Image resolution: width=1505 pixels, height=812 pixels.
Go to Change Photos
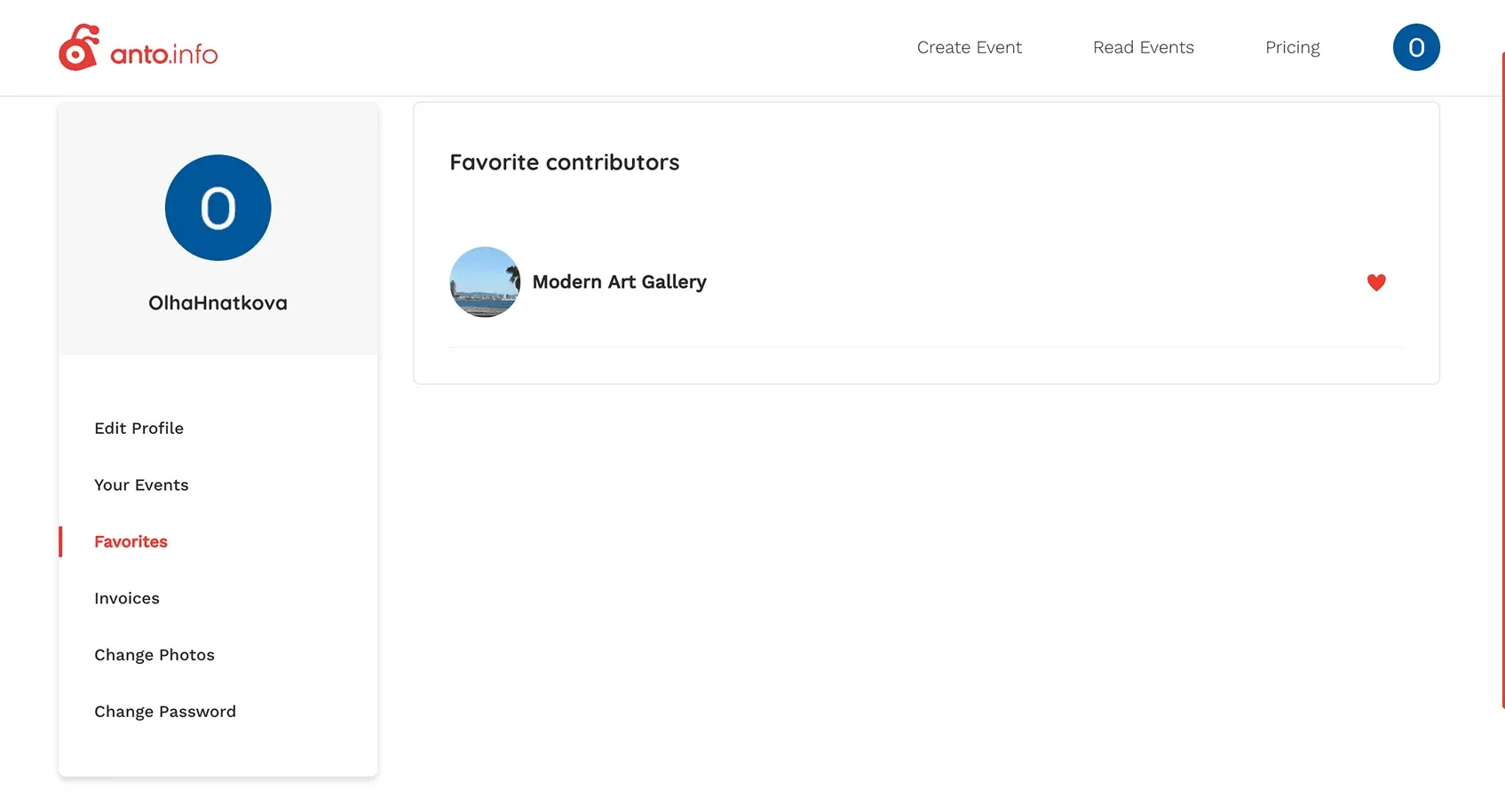pyautogui.click(x=154, y=656)
